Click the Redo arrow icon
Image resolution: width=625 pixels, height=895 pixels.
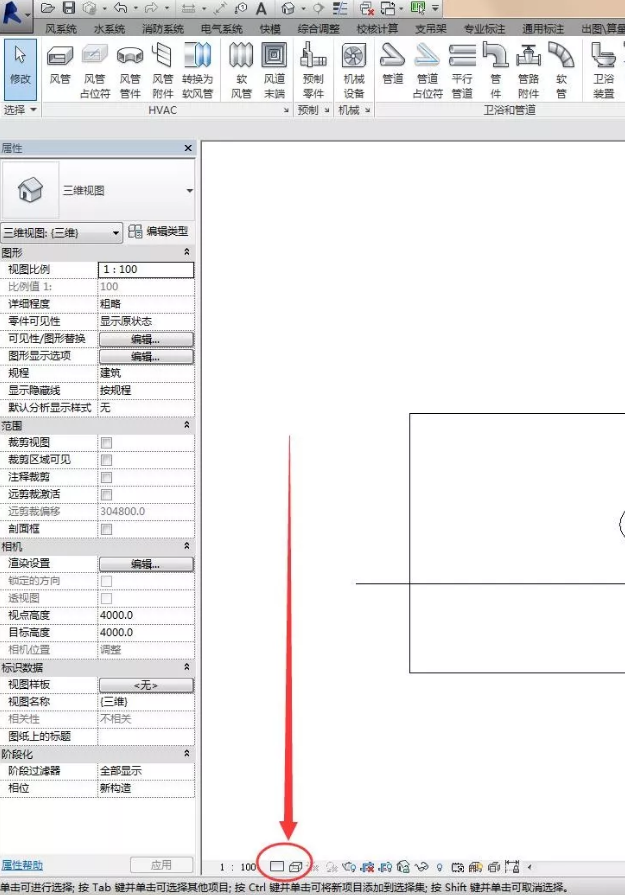pyautogui.click(x=151, y=8)
